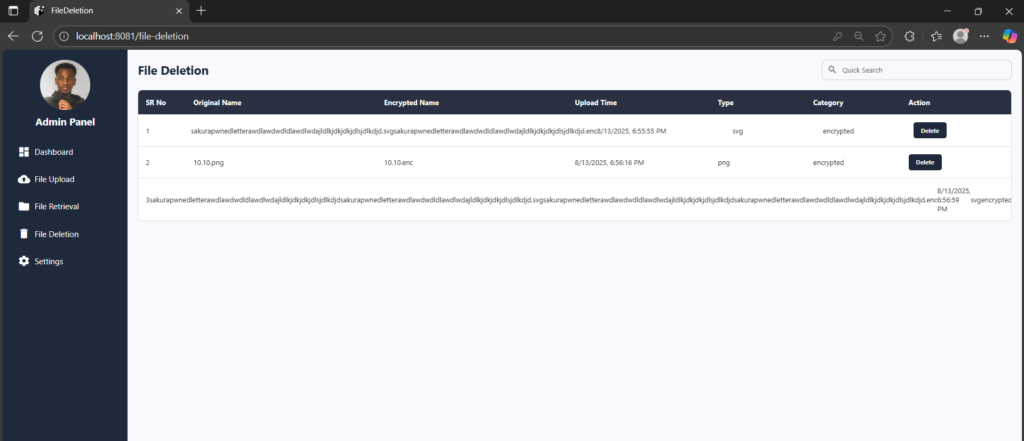Screen dimensions: 1024x441
Task: Click the SR No column header
Action: tap(155, 103)
